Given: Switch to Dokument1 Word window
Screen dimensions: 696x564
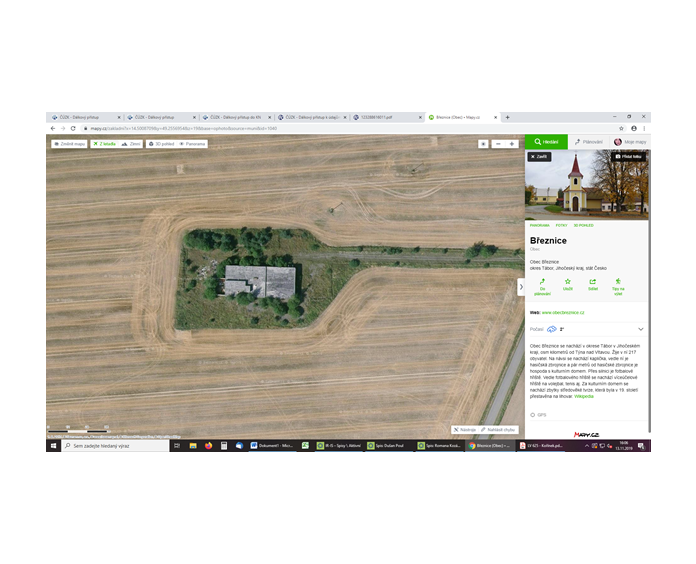Looking at the screenshot, I should pyautogui.click(x=271, y=446).
